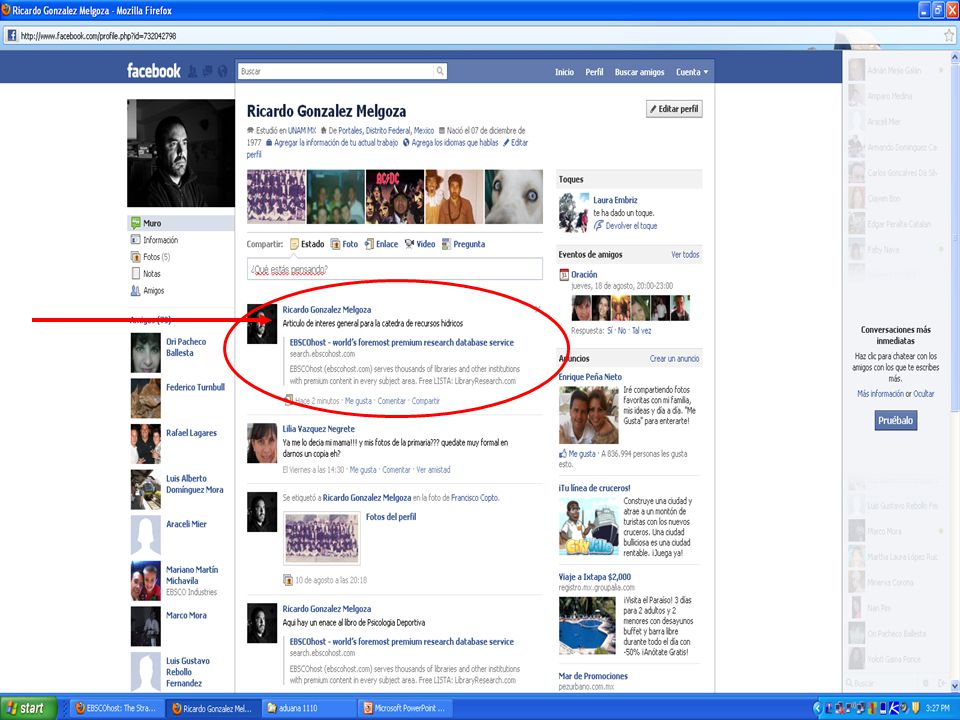Answer Sí to the Oración event
This screenshot has height=720, width=960.
click(x=609, y=331)
